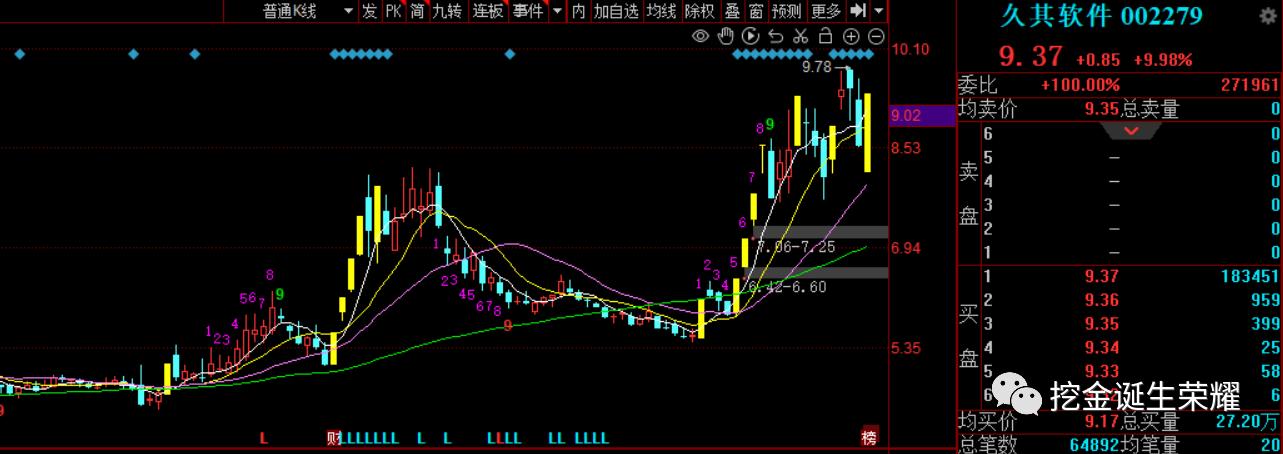Click the 271961 委比 volume value
Screen dimensions: 1283x454
(1250, 86)
